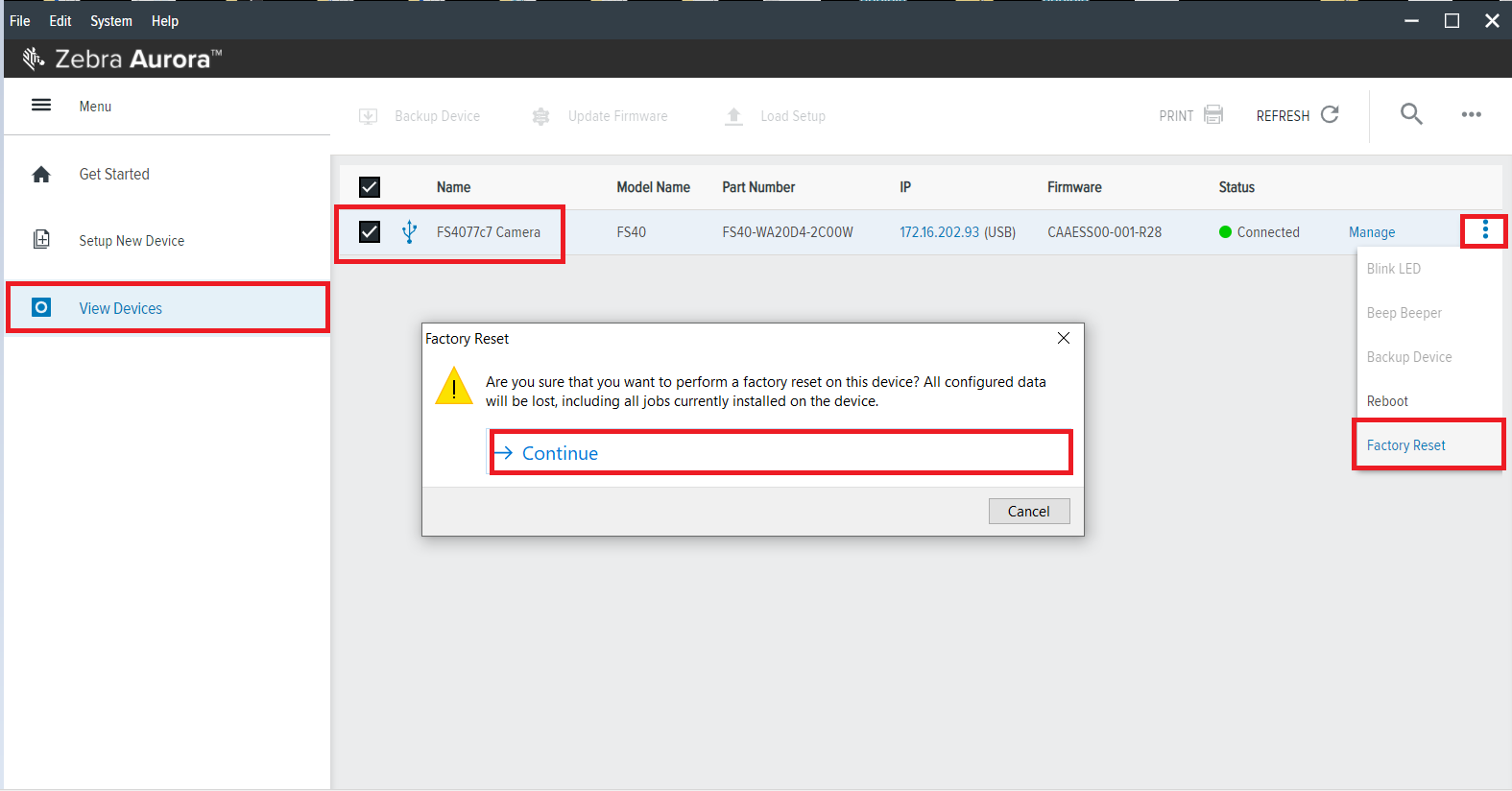Click the View Devices camera icon
Viewport: 1512px width, 791px height.
[41, 307]
